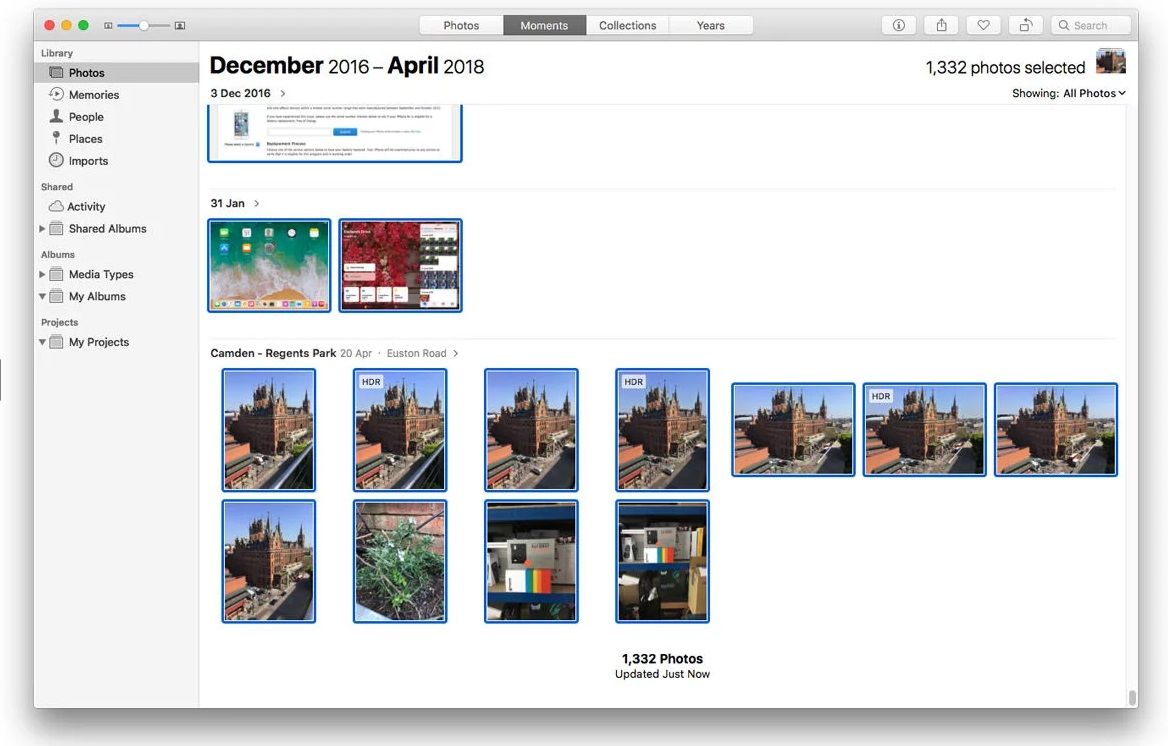Open the Share toolbar button

coord(942,25)
